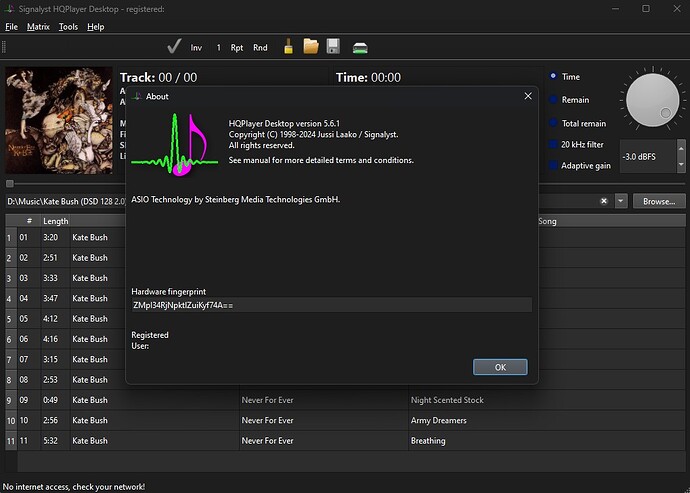Click row header number 11

coord(11,441)
